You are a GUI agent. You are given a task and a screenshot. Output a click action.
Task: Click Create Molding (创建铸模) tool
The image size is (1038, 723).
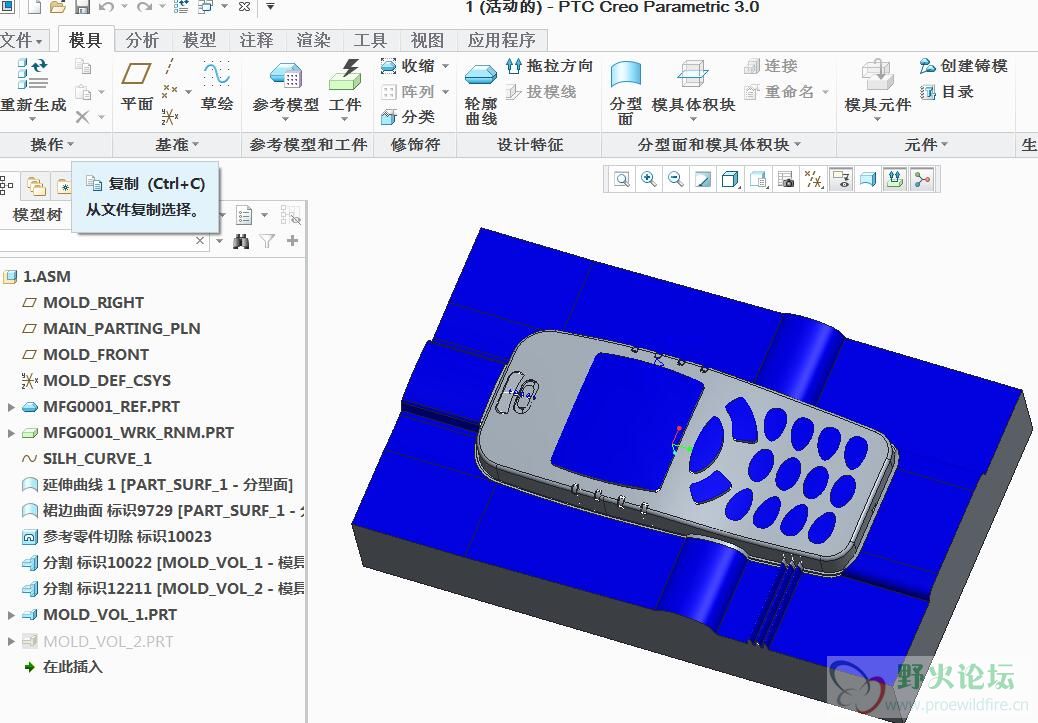(963, 66)
